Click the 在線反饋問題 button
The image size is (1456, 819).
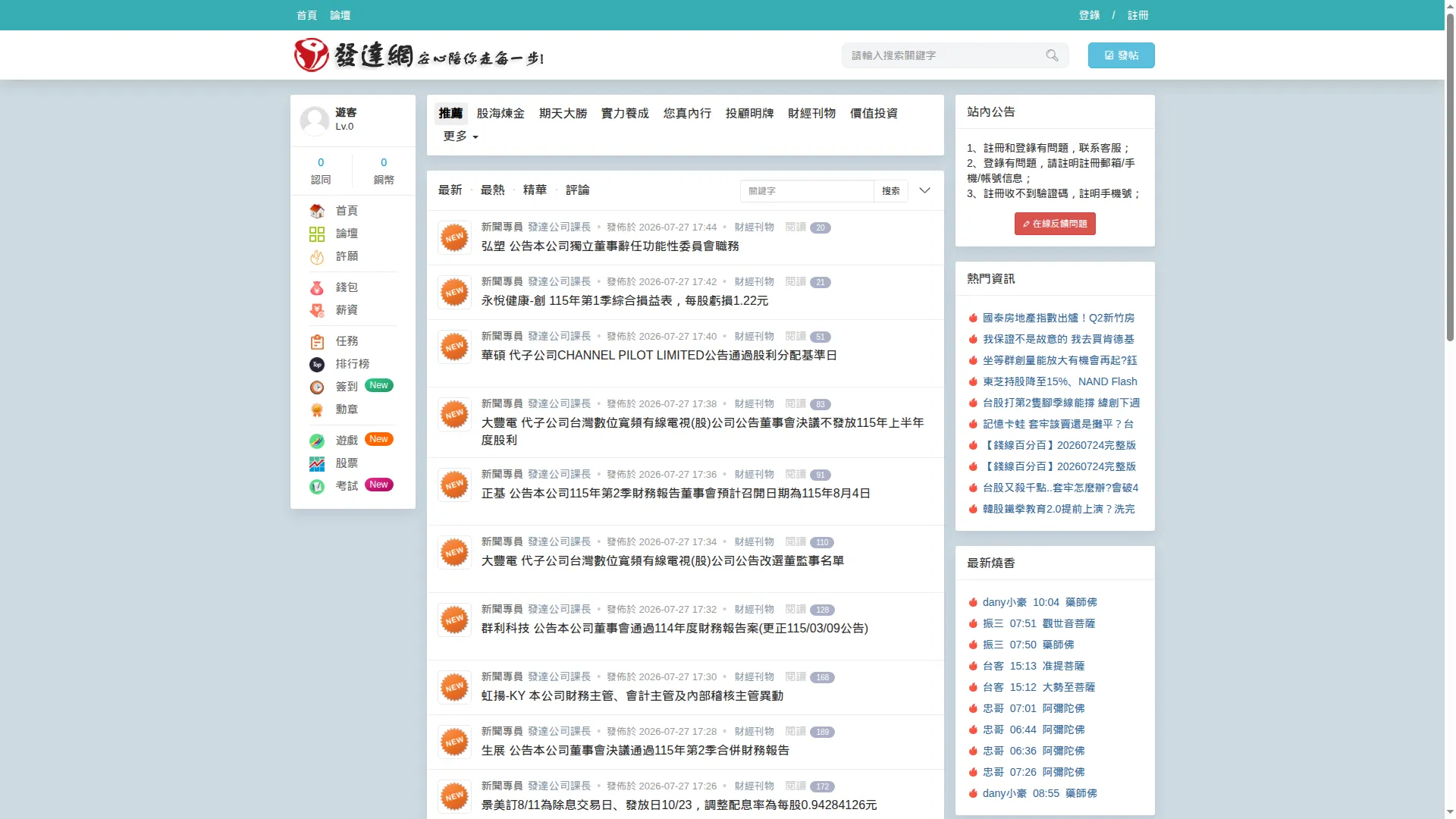(1055, 224)
